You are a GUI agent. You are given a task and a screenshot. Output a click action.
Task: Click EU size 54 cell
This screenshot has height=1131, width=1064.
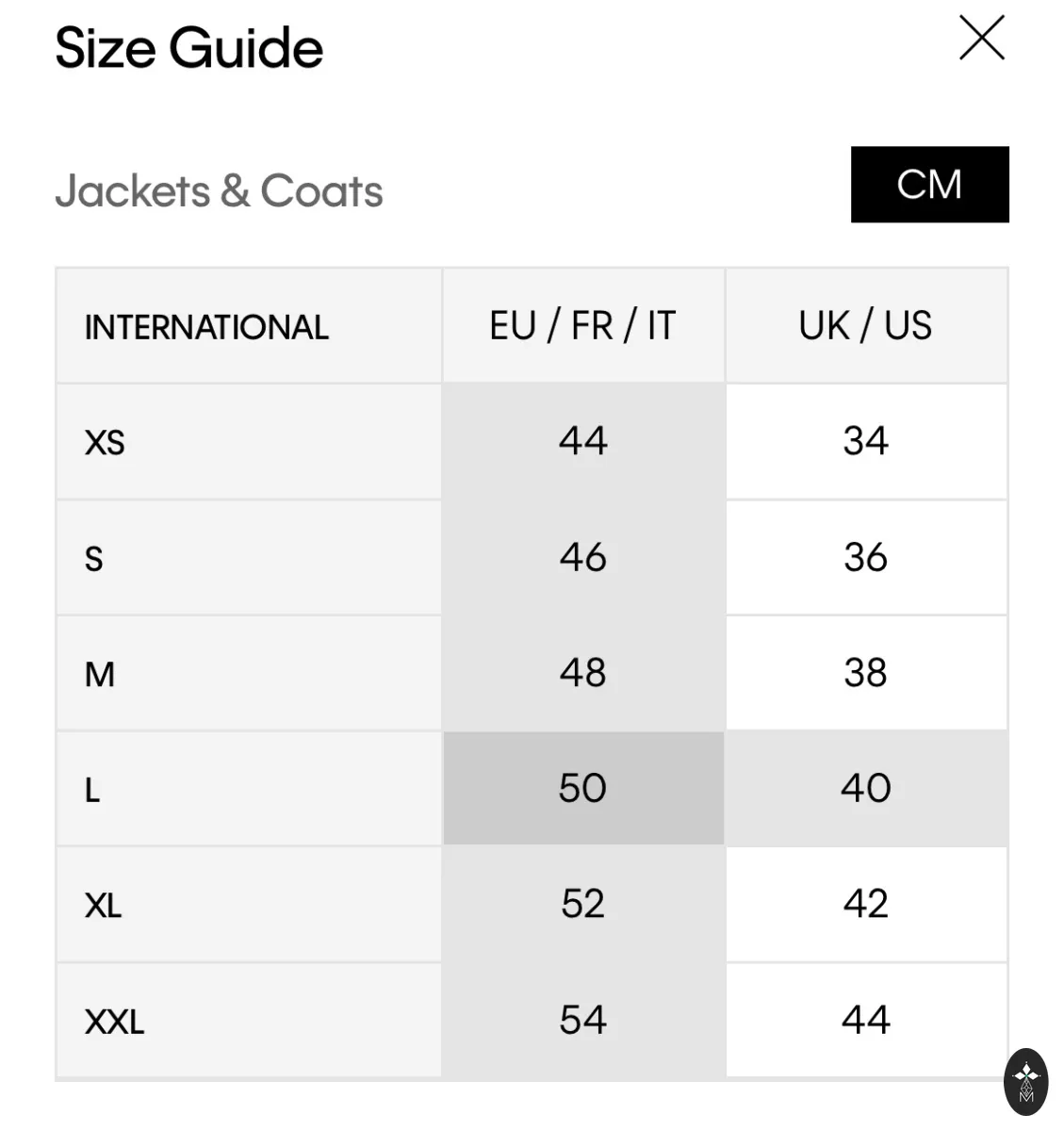pyautogui.click(x=583, y=1021)
